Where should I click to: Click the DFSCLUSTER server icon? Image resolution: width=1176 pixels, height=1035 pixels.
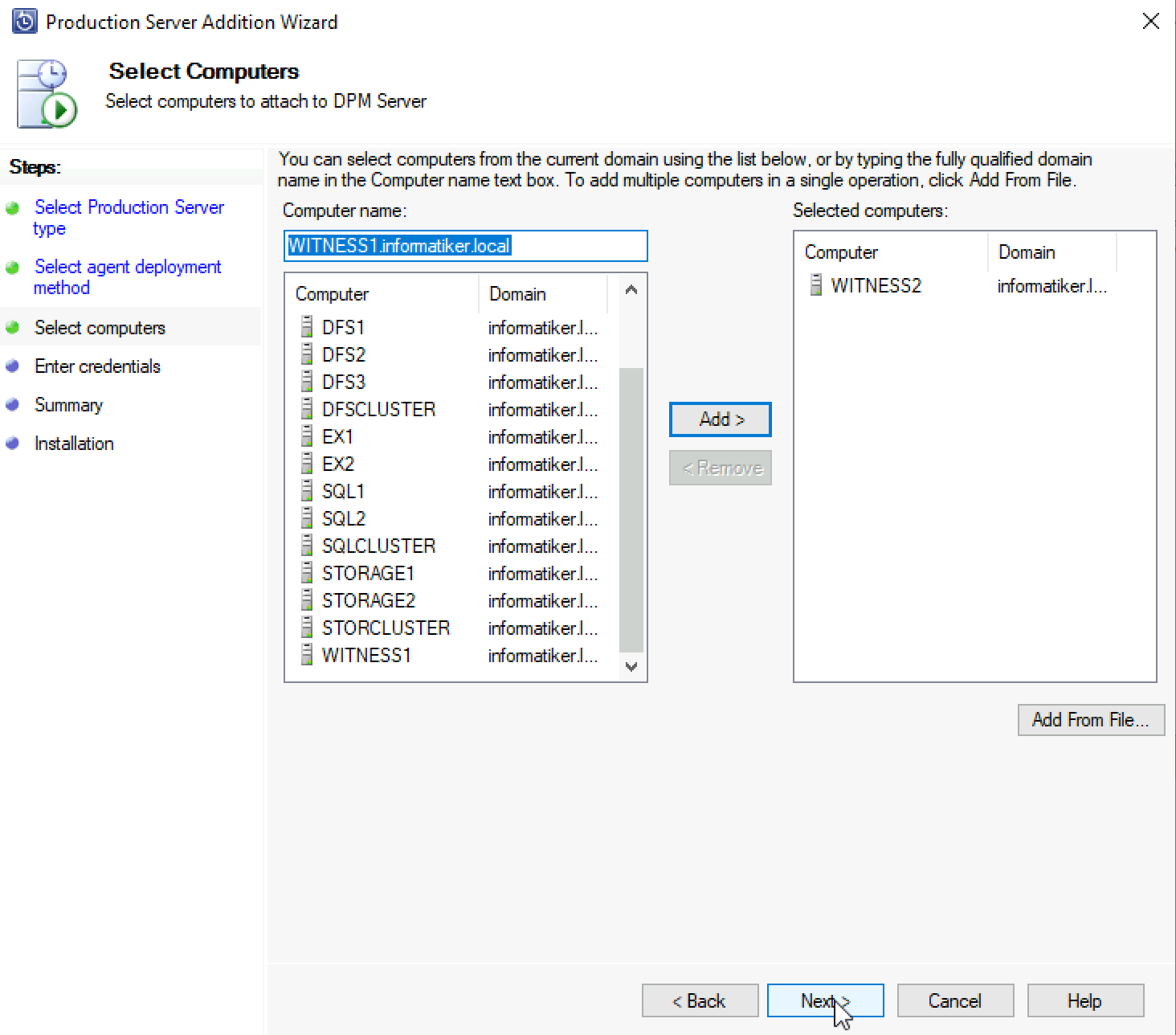pos(306,409)
